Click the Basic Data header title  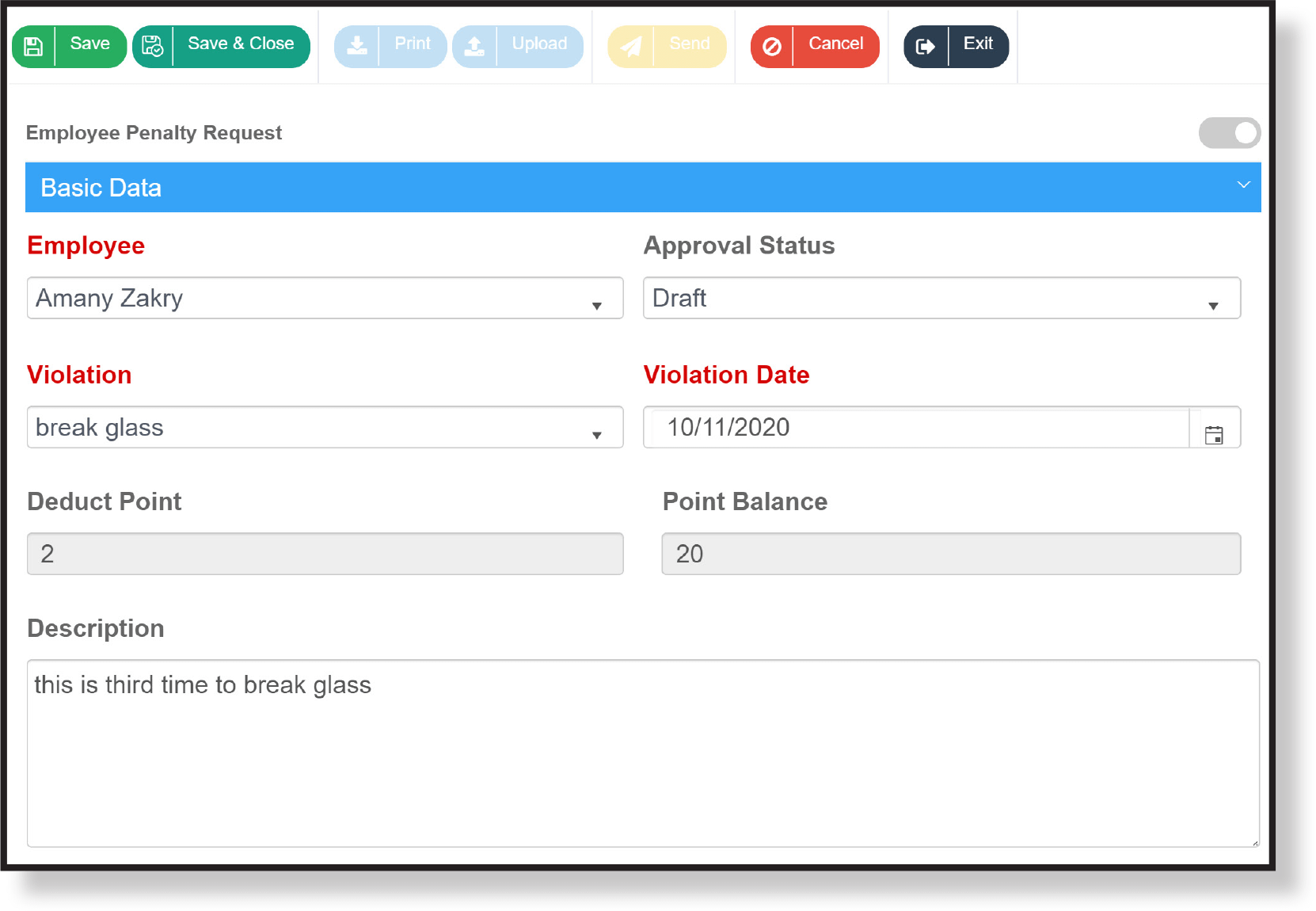point(101,188)
